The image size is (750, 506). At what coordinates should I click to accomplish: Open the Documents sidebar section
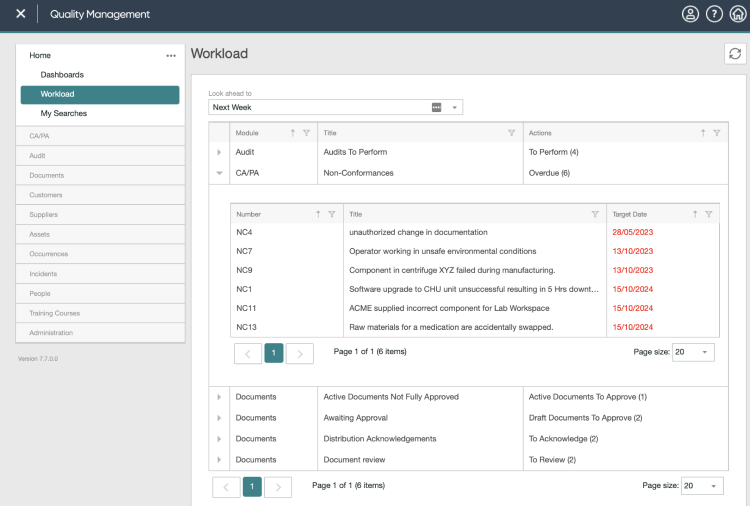(100, 176)
